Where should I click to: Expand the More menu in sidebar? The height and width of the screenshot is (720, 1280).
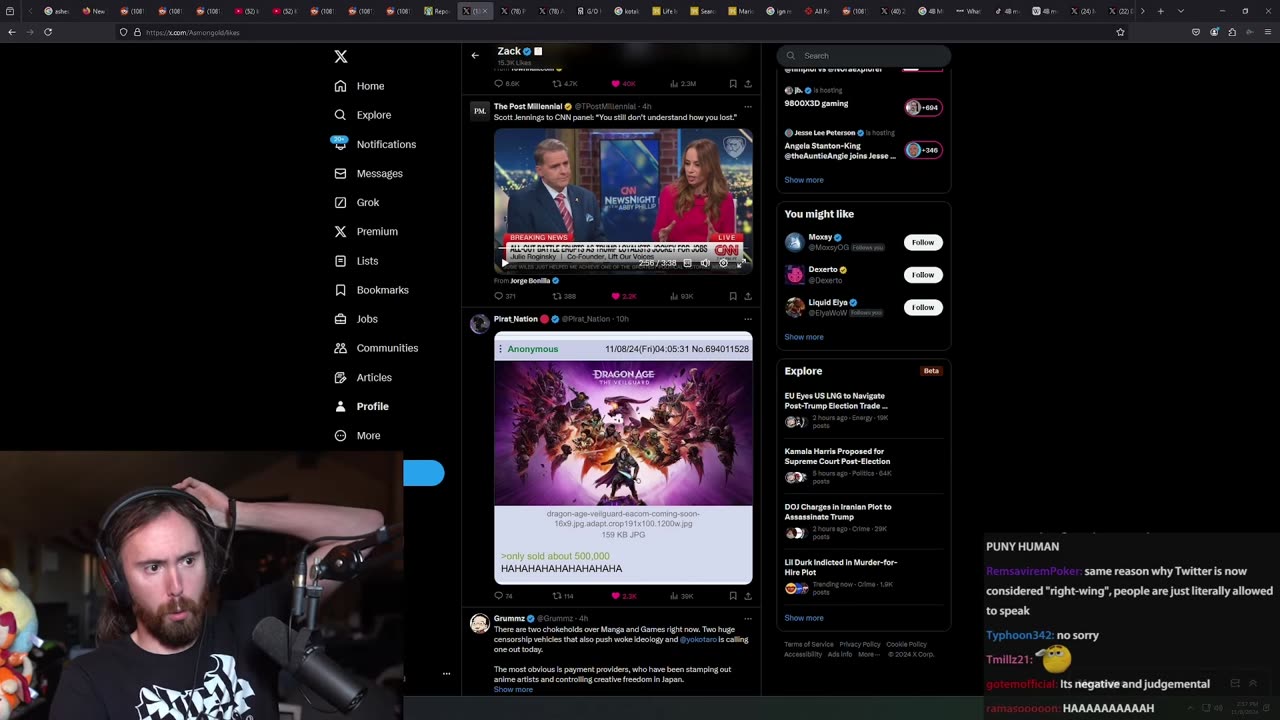tap(358, 435)
